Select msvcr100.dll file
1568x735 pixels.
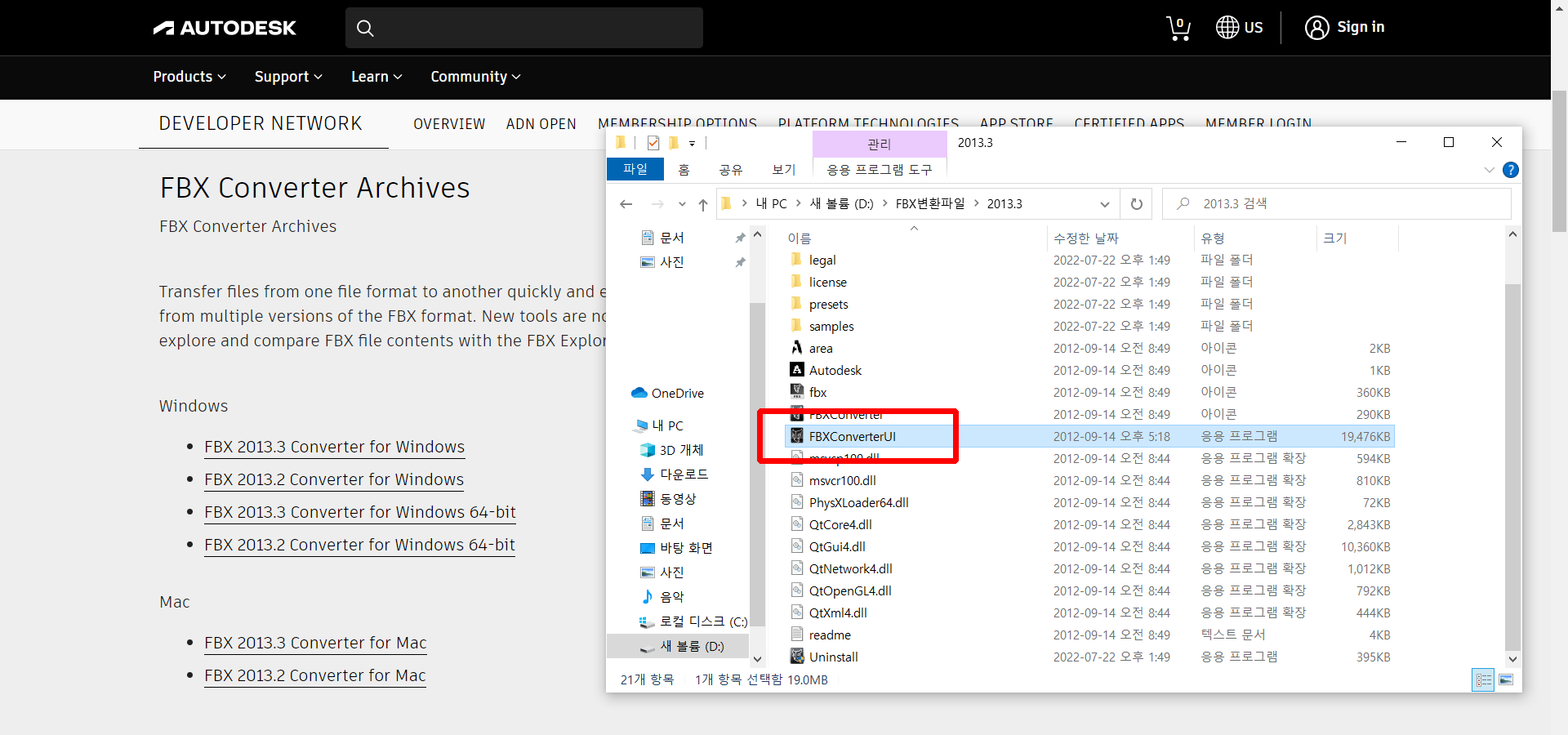pyautogui.click(x=842, y=480)
